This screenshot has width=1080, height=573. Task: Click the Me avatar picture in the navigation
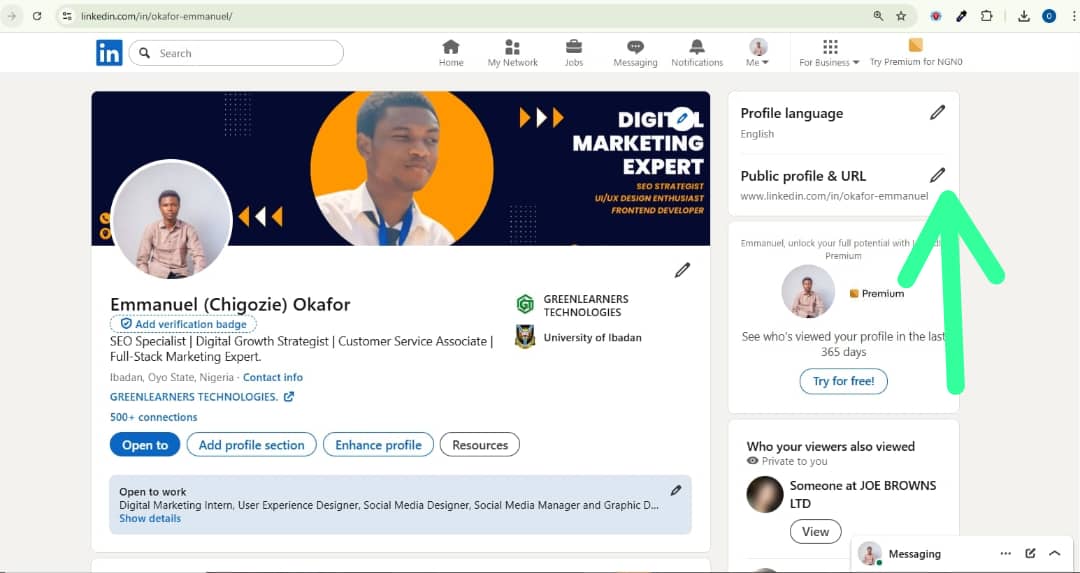[x=758, y=47]
